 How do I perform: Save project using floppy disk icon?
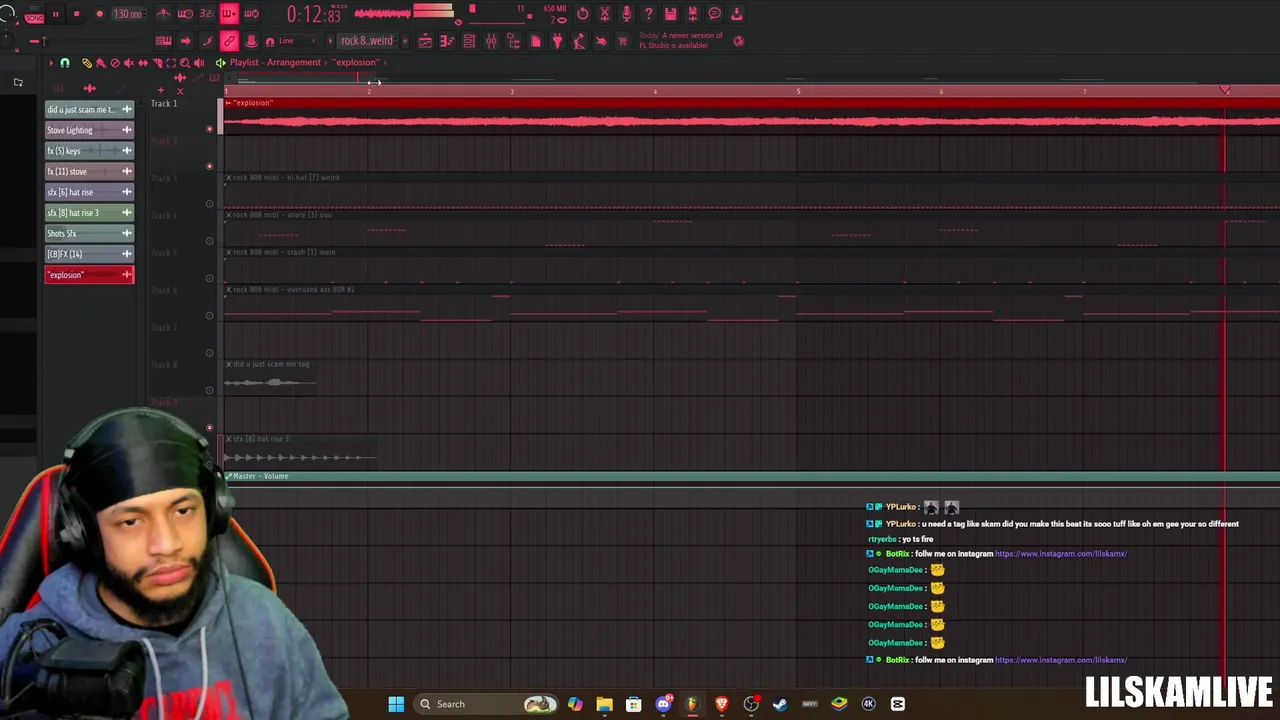pos(670,14)
